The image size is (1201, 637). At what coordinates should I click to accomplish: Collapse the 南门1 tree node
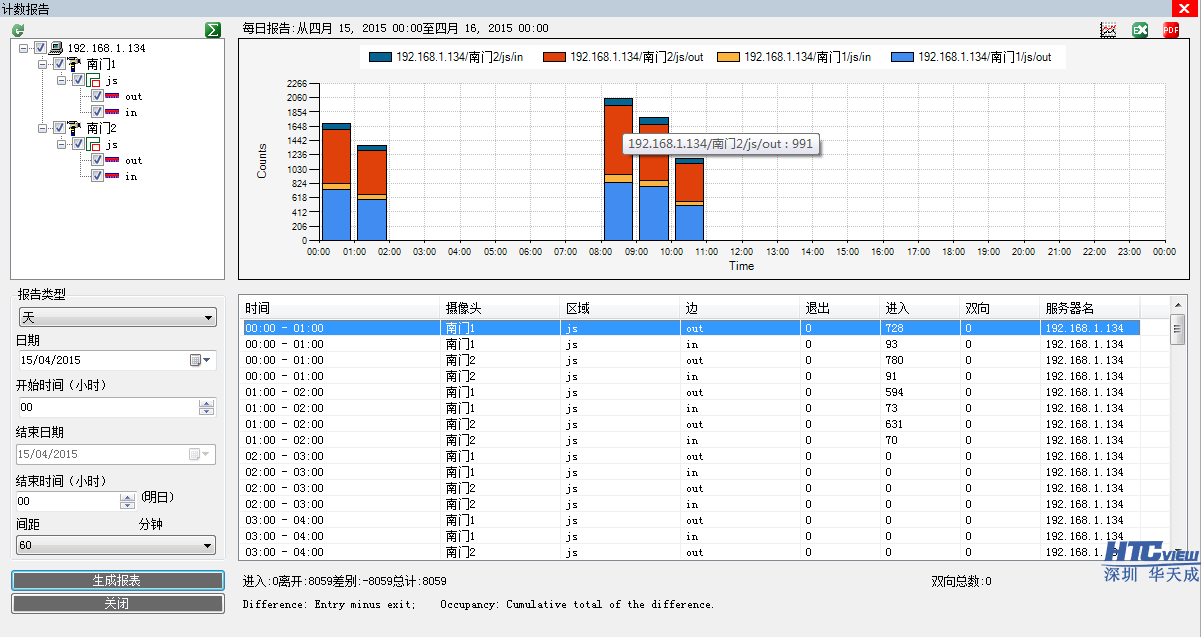point(43,64)
